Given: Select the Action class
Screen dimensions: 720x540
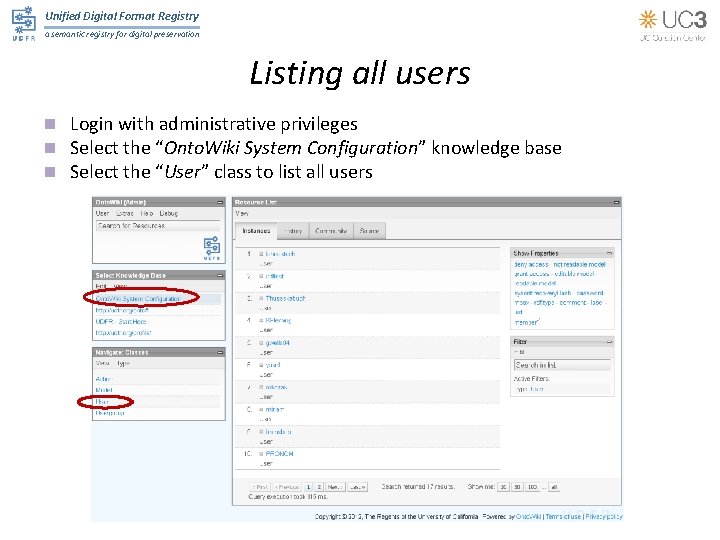Looking at the screenshot, I should coord(104,379).
